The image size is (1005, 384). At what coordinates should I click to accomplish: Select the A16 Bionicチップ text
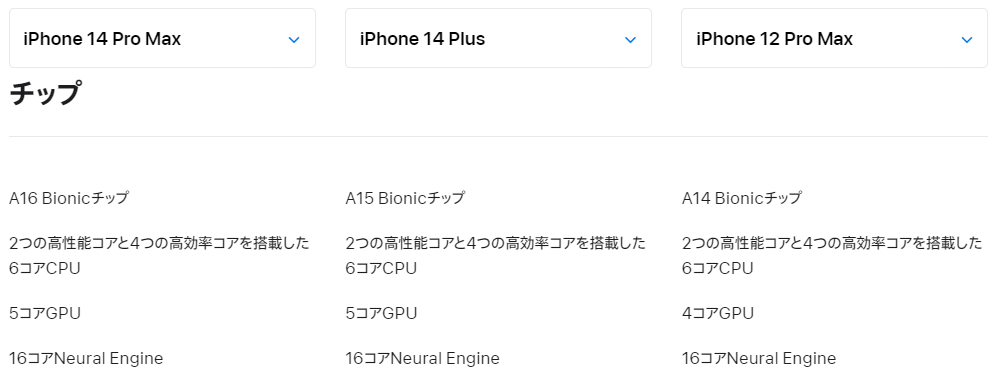[69, 198]
